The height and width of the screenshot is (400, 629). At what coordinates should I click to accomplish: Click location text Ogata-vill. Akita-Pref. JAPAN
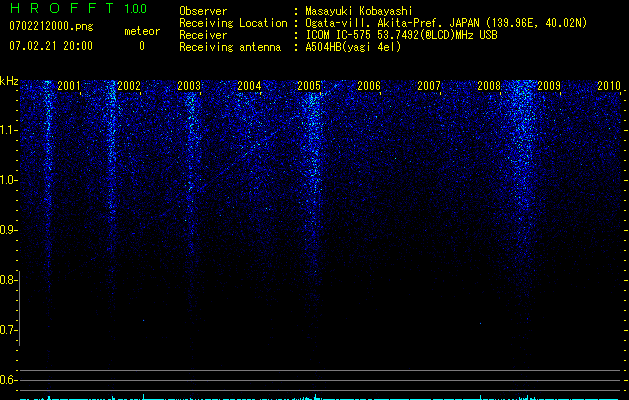(x=392, y=23)
